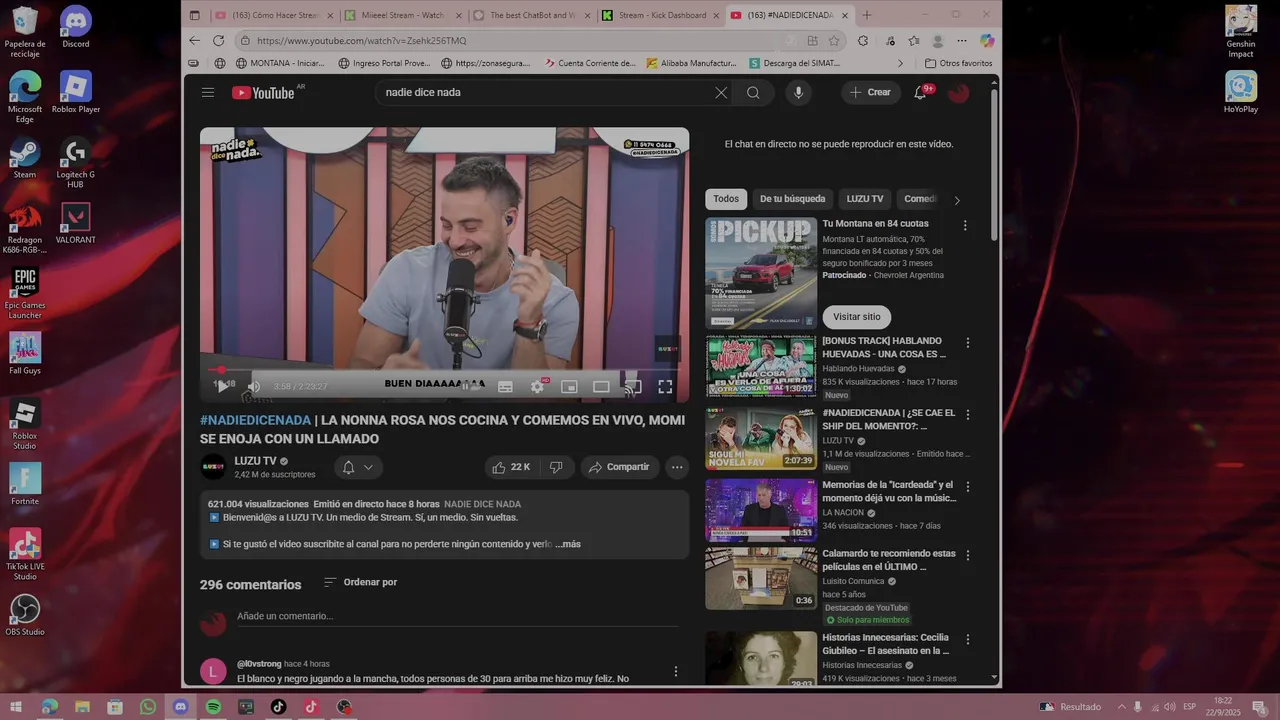1280x720 pixels.
Task: Open the Otros favoritos folder
Action: coord(959,63)
